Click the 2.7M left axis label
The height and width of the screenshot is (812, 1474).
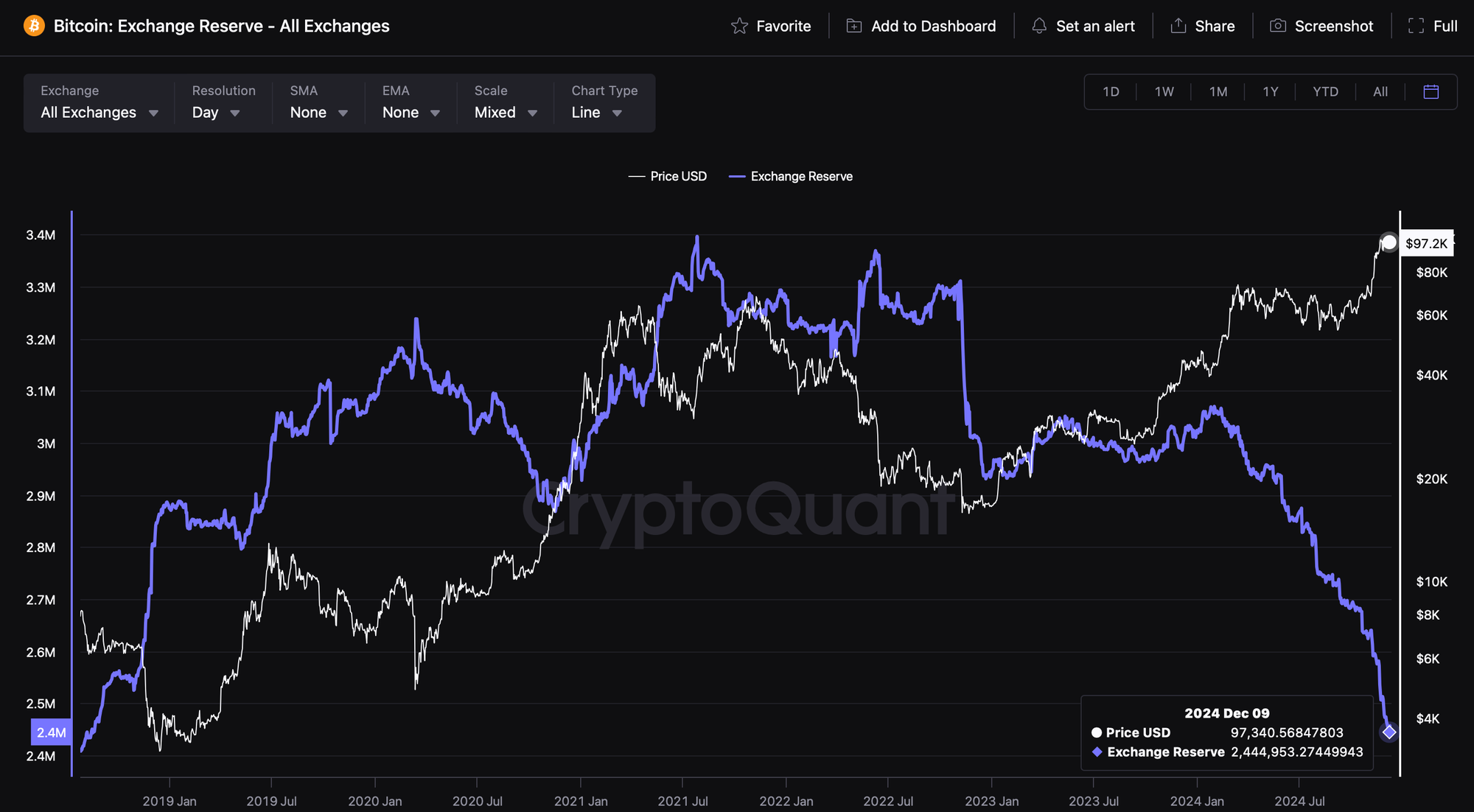click(41, 600)
